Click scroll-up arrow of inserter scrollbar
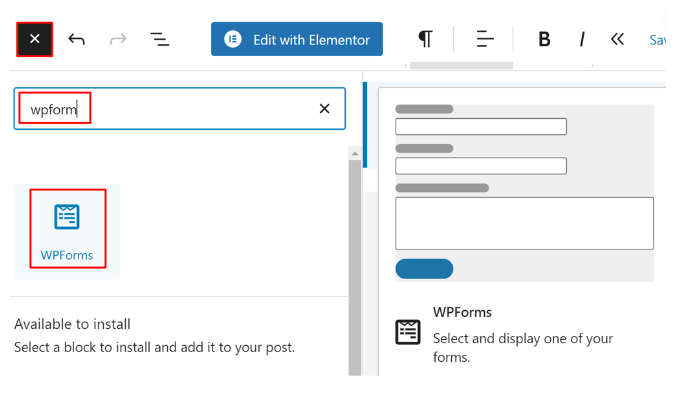The image size is (675, 400). [x=355, y=153]
